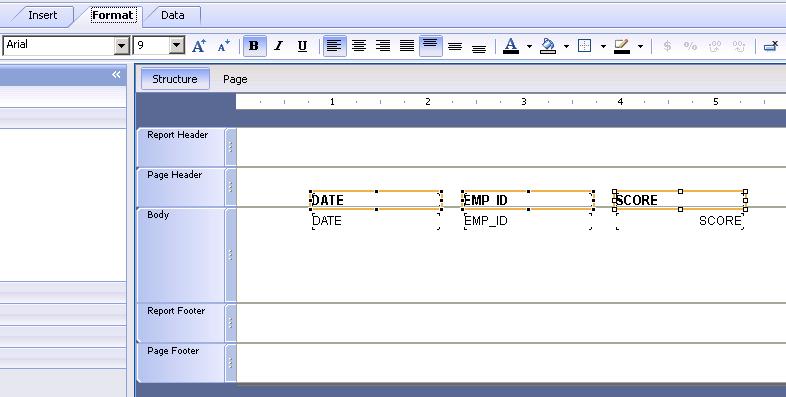The width and height of the screenshot is (786, 397).
Task: Set vertical alignment to top
Action: click(x=431, y=46)
